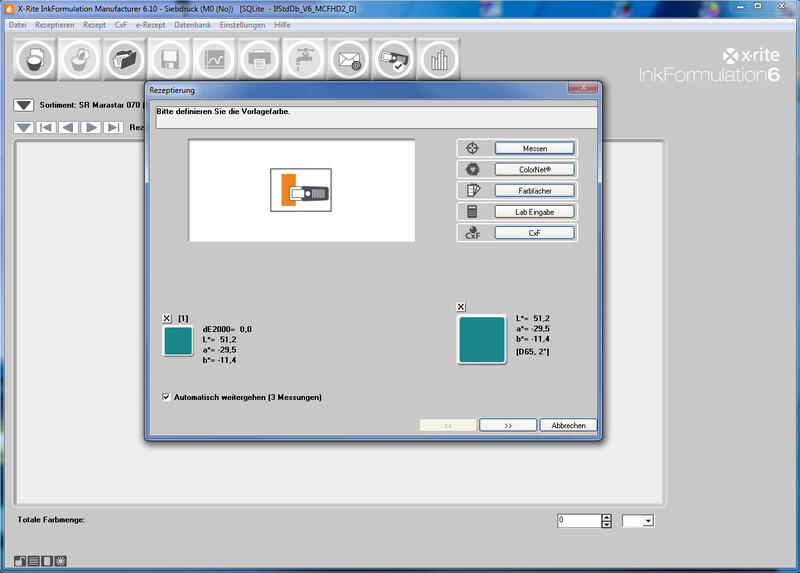Expand the Sortiment dropdown arrow
Image resolution: width=800 pixels, height=573 pixels.
click(x=23, y=105)
